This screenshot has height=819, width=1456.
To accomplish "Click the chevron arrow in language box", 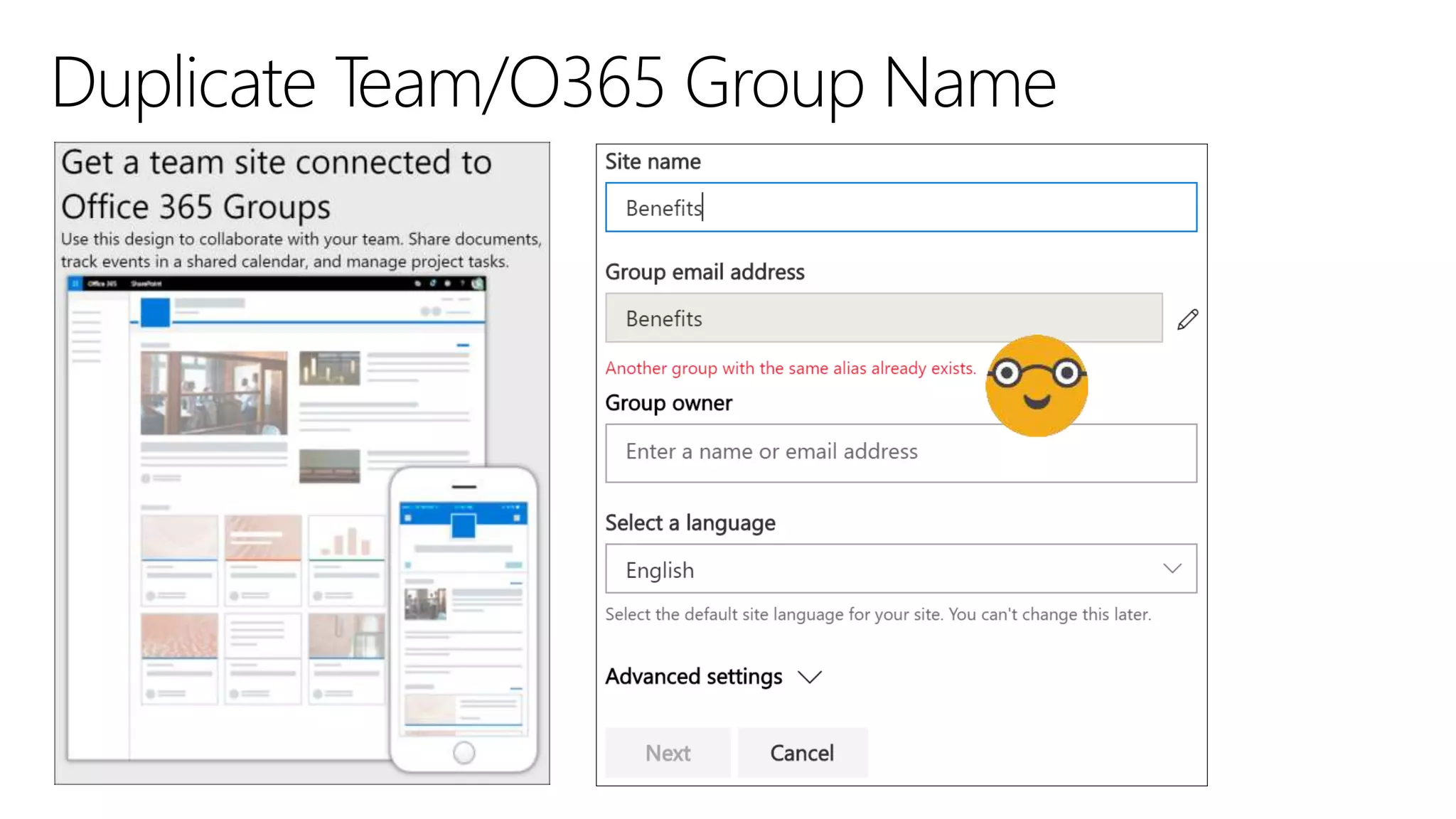I will (x=1172, y=569).
